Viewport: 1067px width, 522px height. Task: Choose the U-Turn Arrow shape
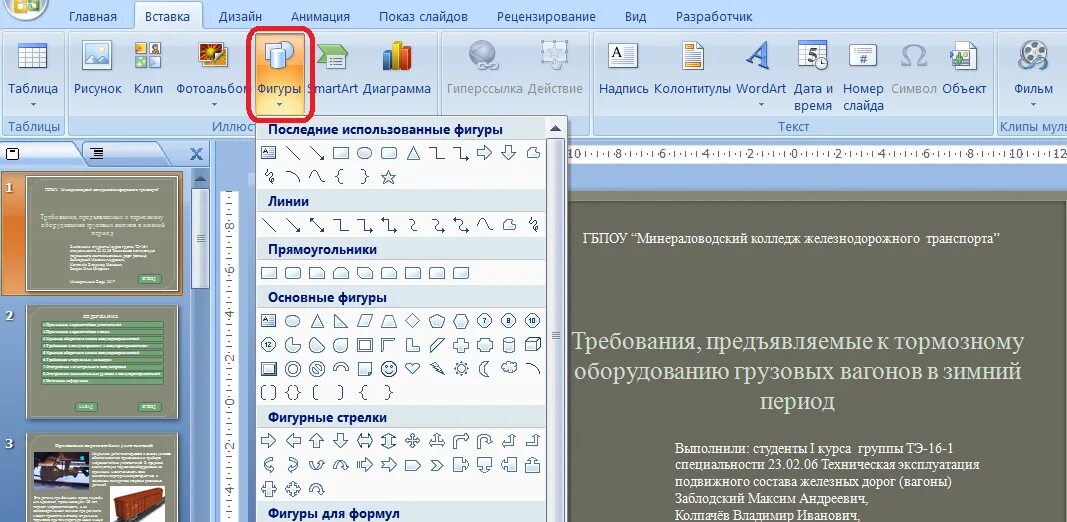tap(485, 441)
